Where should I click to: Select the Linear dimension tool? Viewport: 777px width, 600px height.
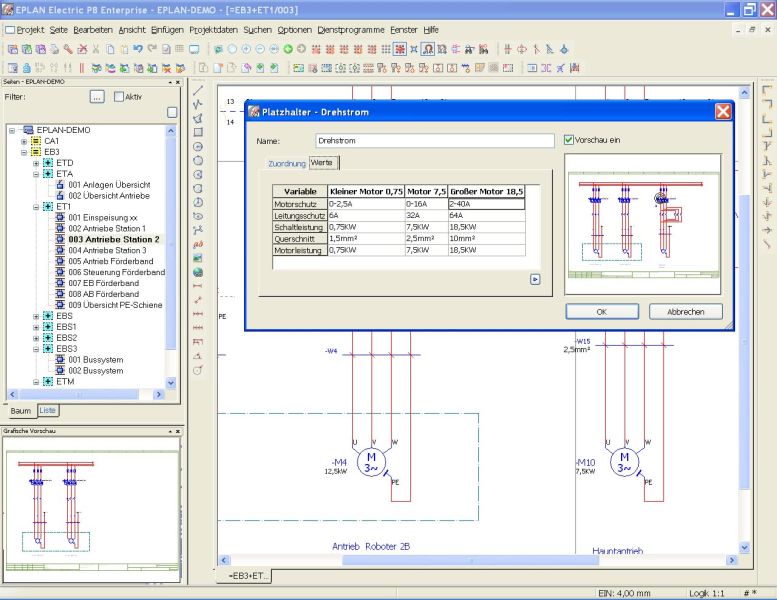click(x=198, y=286)
